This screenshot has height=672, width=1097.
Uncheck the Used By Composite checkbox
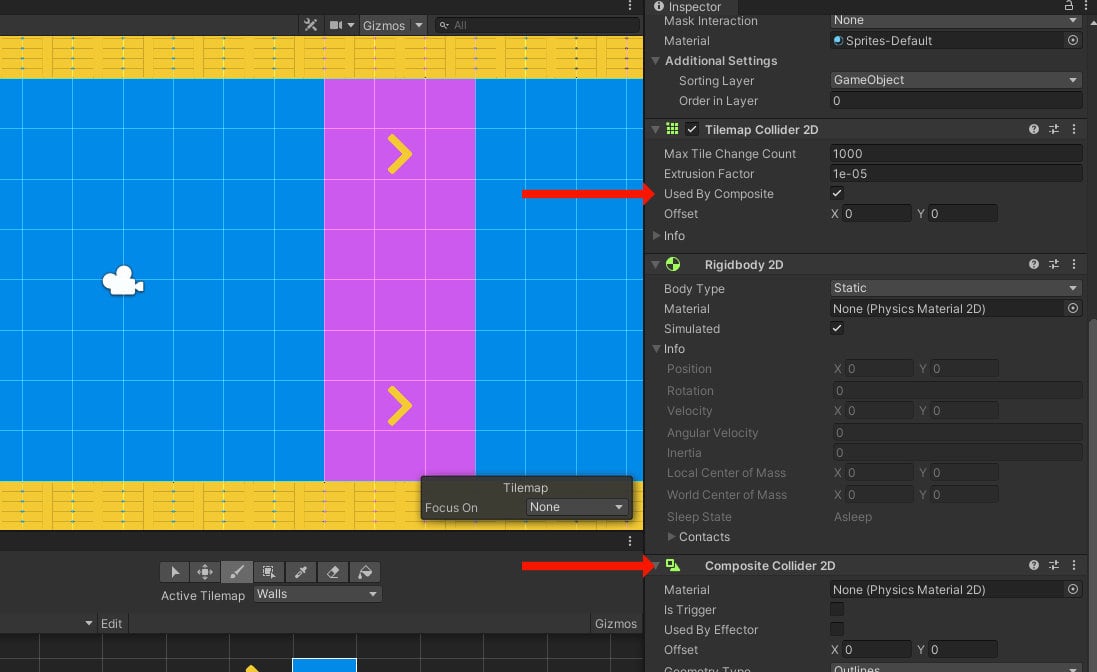click(837, 193)
